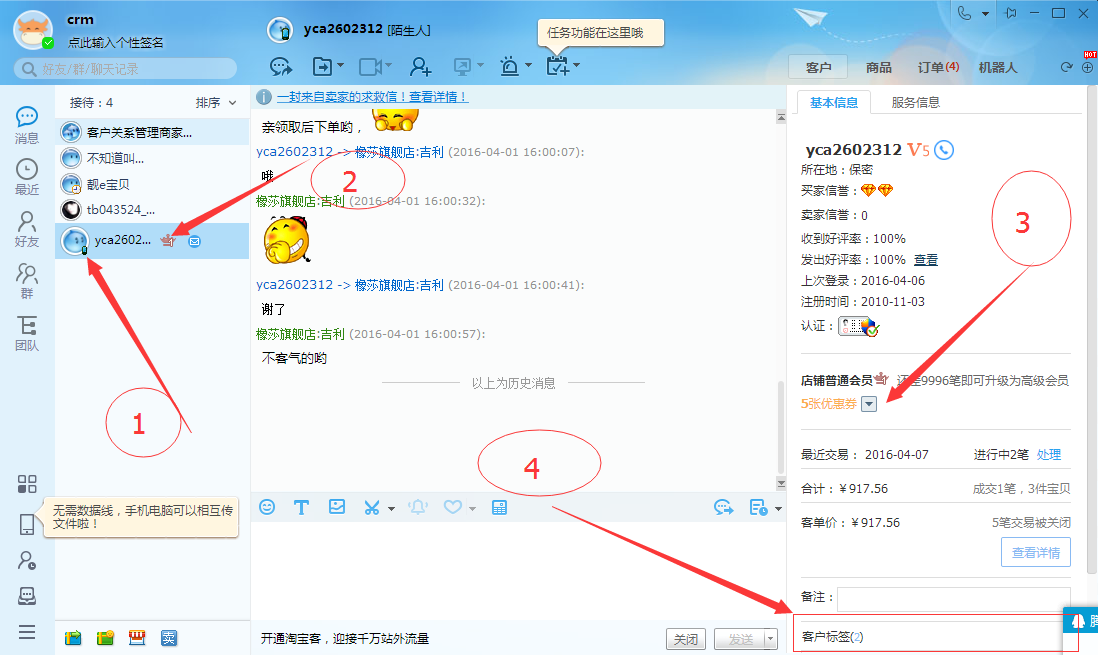Click the 查看详情 button
This screenshot has height=655, width=1098.
[x=1035, y=553]
